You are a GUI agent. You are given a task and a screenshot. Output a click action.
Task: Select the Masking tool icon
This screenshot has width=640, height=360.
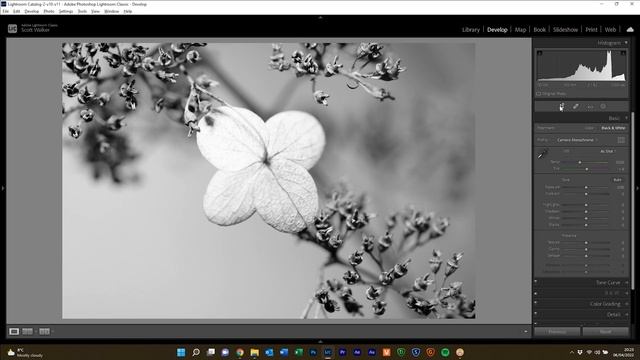coord(603,107)
